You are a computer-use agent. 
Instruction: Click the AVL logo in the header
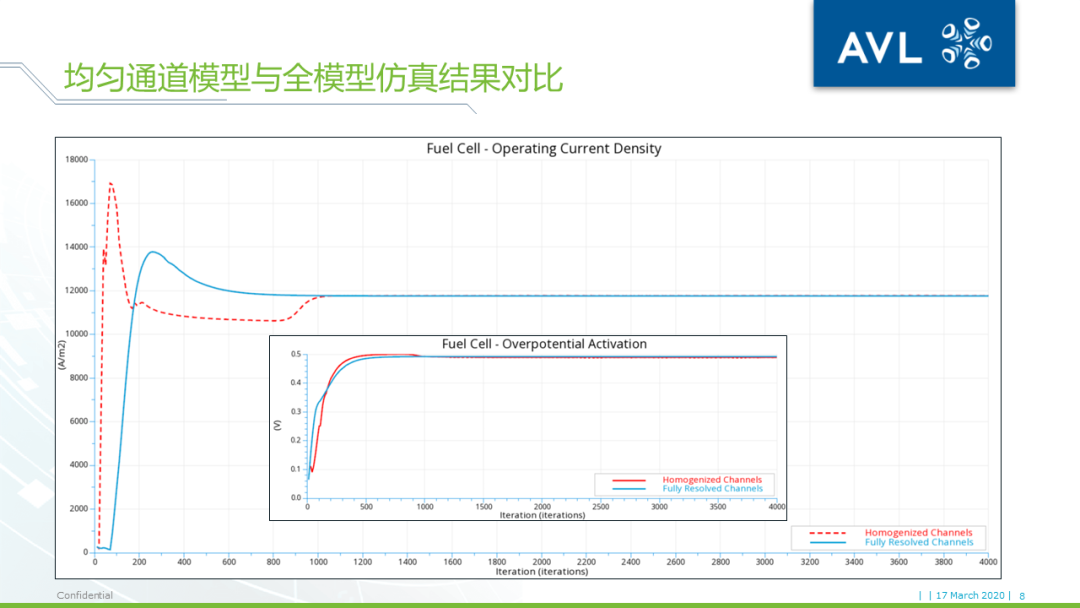click(x=914, y=43)
